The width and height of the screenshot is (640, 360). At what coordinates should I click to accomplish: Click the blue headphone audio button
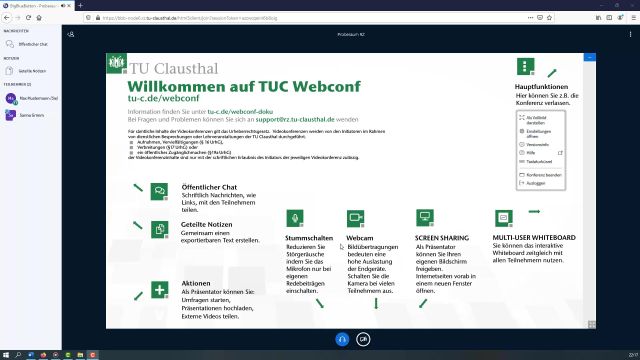click(342, 339)
